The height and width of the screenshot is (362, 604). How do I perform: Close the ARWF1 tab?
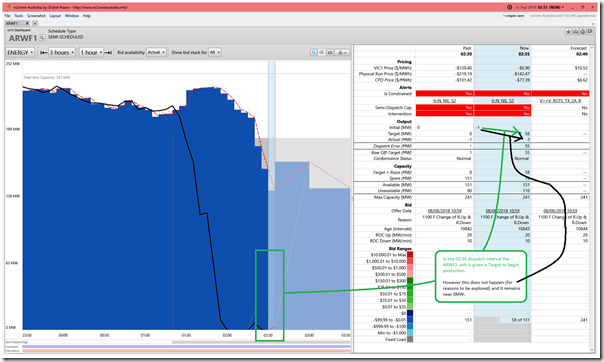(27, 23)
